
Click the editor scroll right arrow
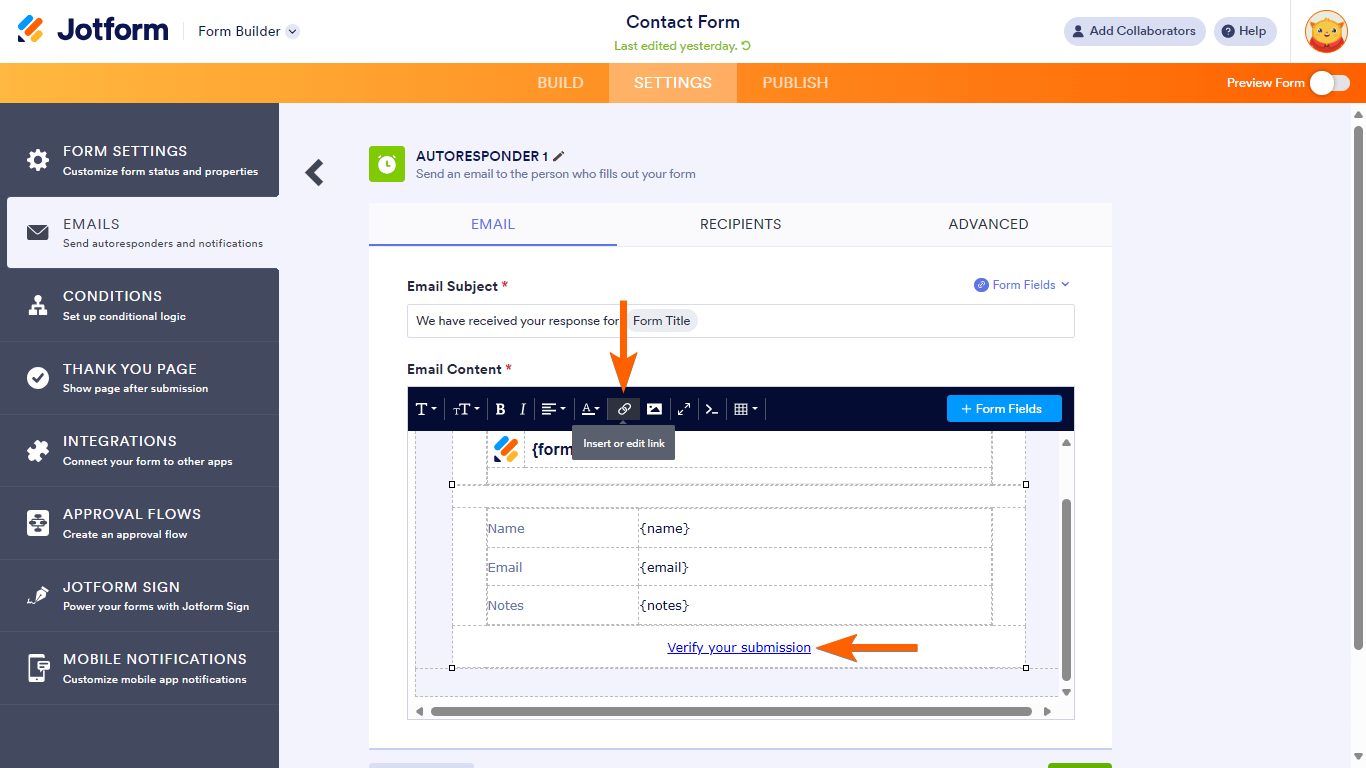pos(1047,712)
